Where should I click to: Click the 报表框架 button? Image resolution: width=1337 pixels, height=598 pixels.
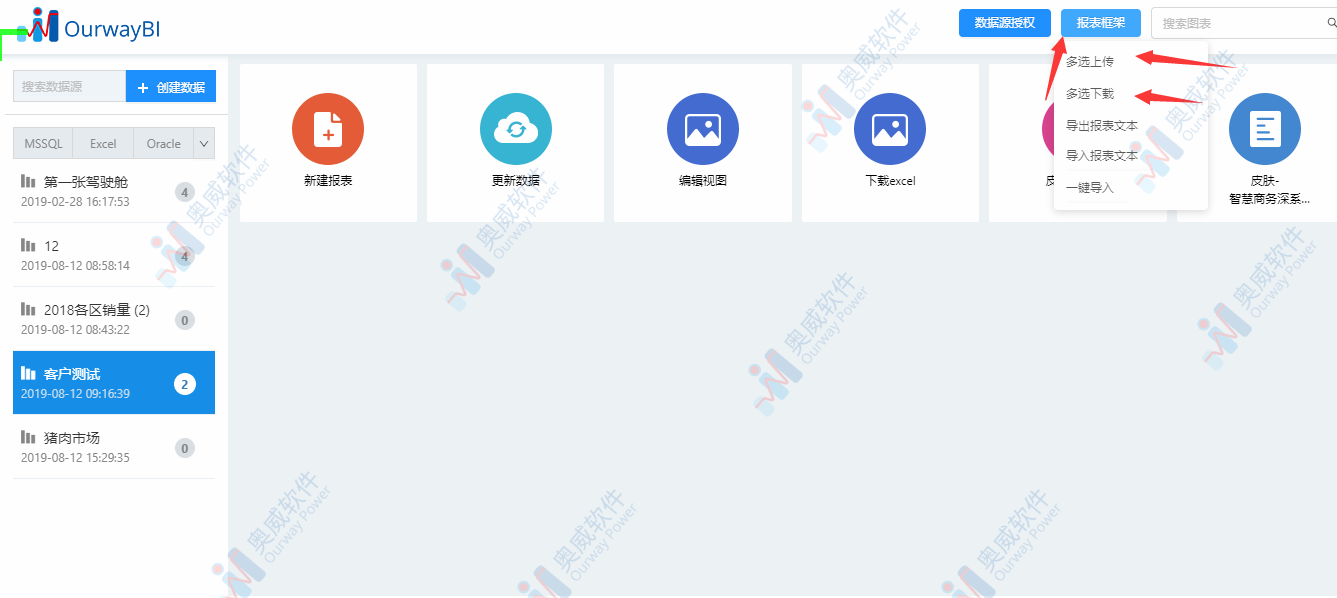coord(1100,22)
